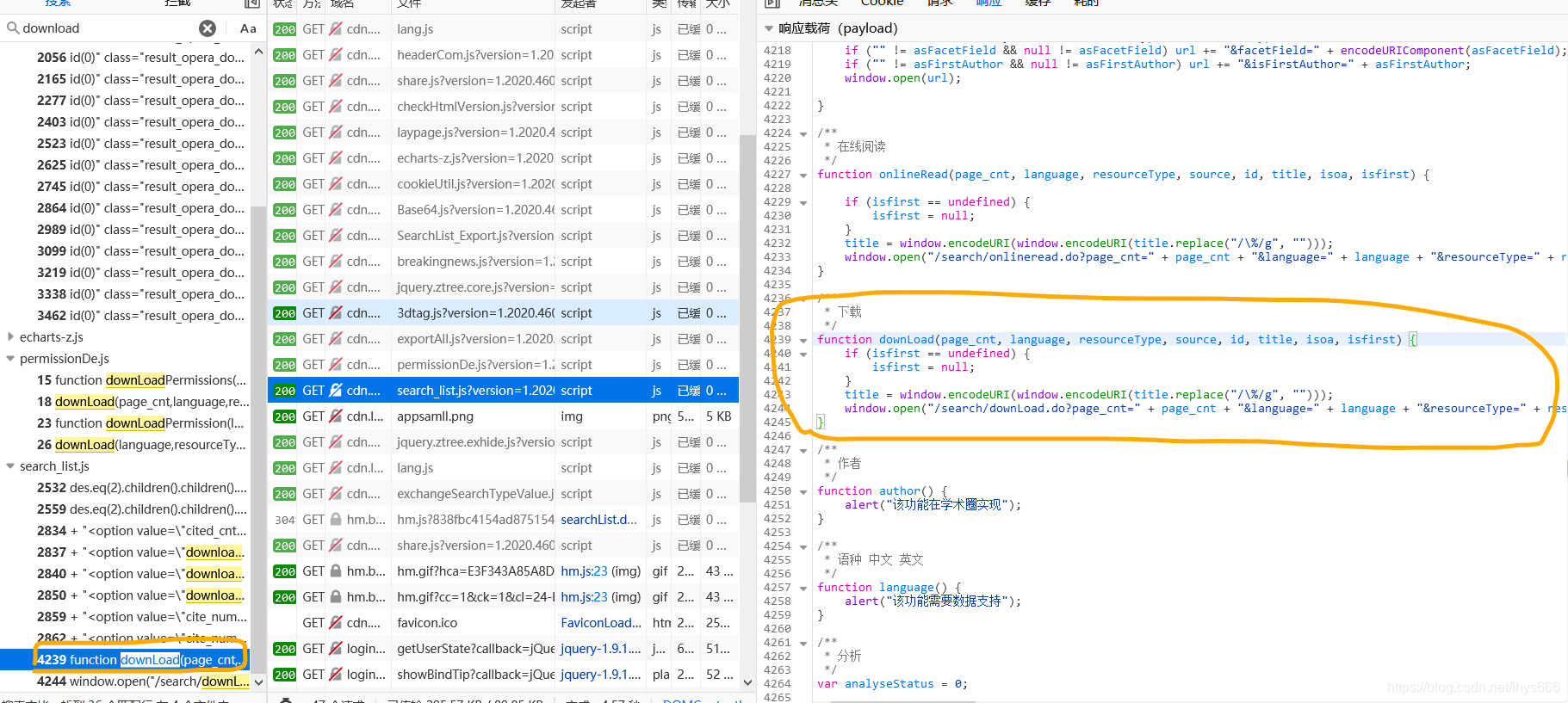Open FaviconLoad... initiator link
1568x703 pixels.
(601, 623)
